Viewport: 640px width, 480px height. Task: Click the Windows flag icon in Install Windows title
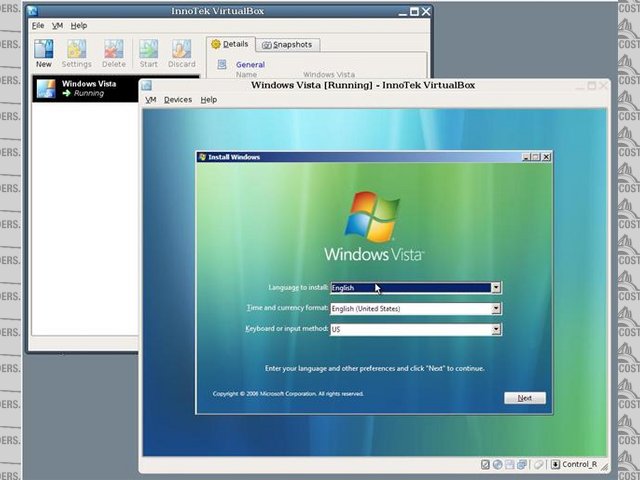[202, 157]
